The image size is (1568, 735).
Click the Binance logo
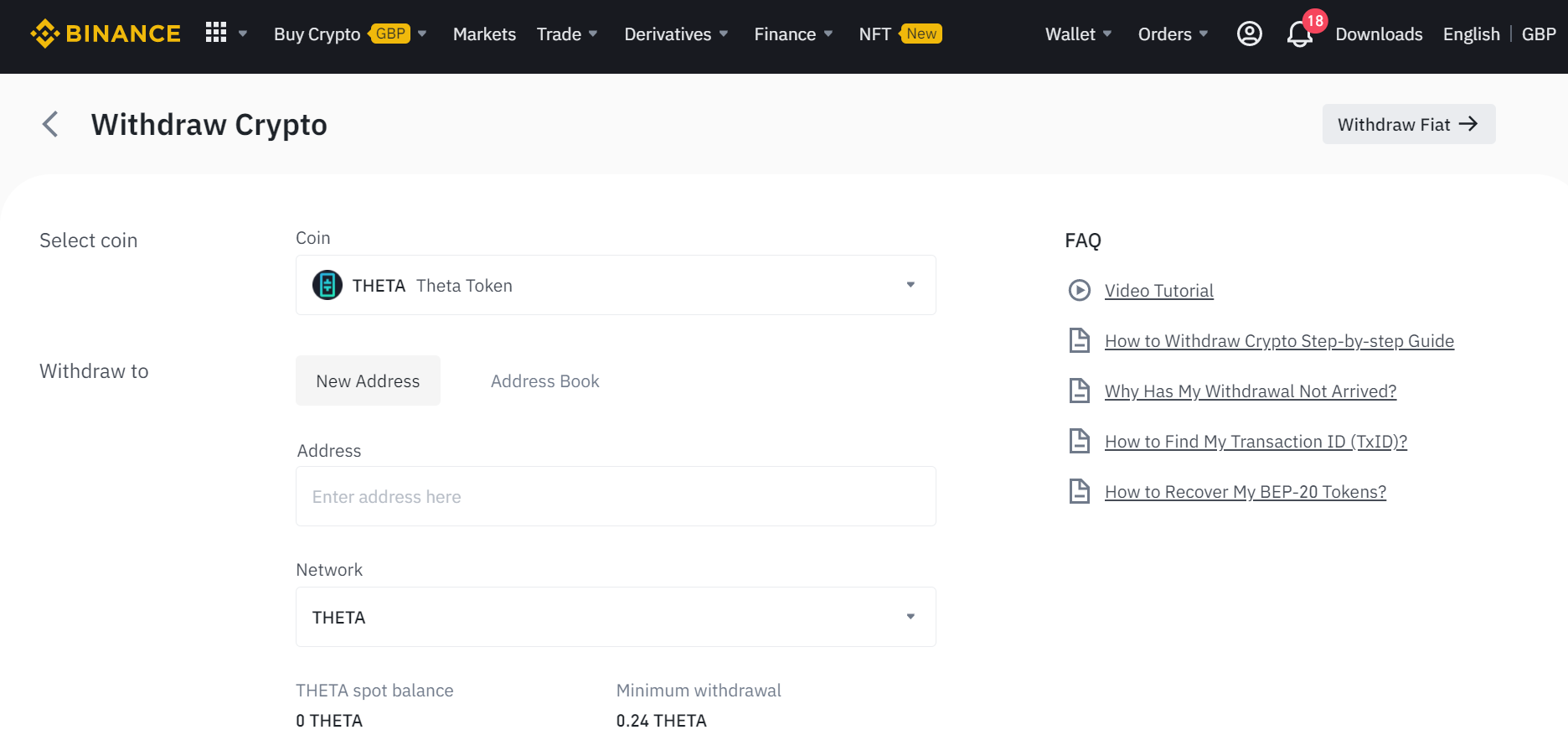coord(106,34)
